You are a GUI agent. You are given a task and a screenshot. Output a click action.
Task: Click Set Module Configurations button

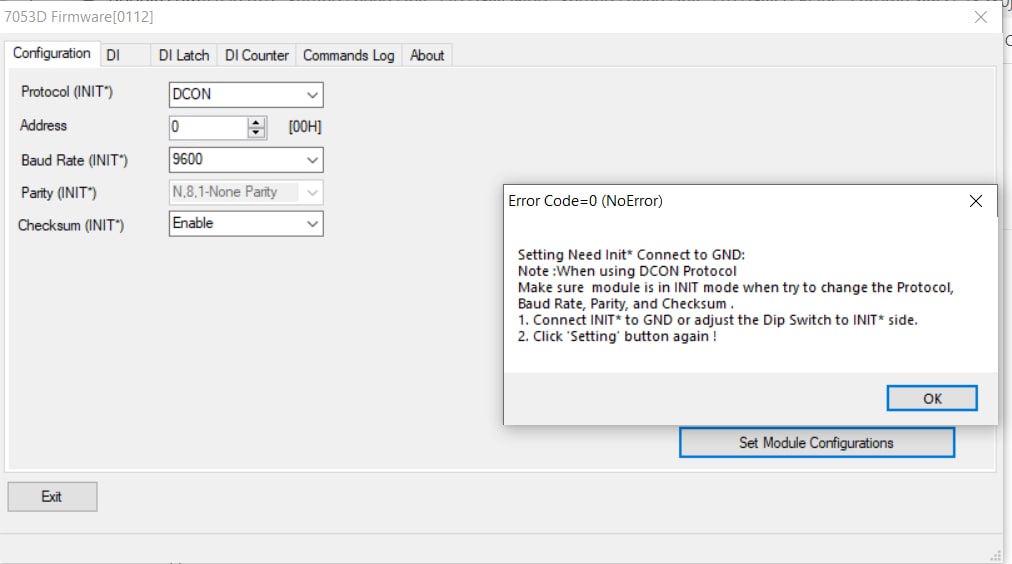coord(816,443)
